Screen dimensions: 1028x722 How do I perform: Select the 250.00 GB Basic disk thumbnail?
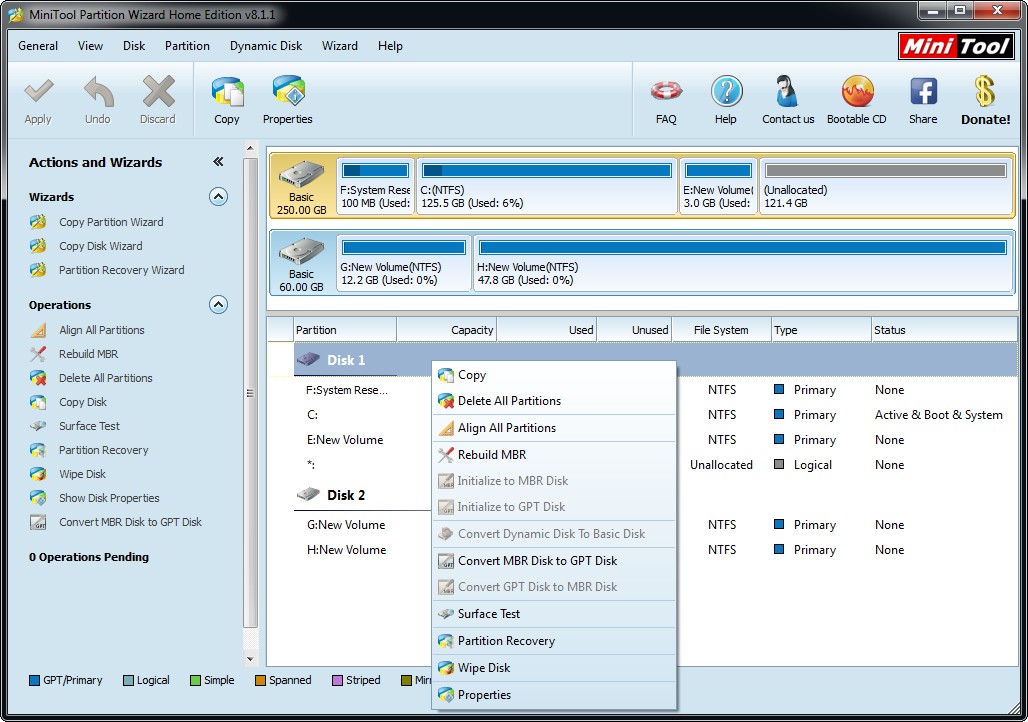point(302,186)
